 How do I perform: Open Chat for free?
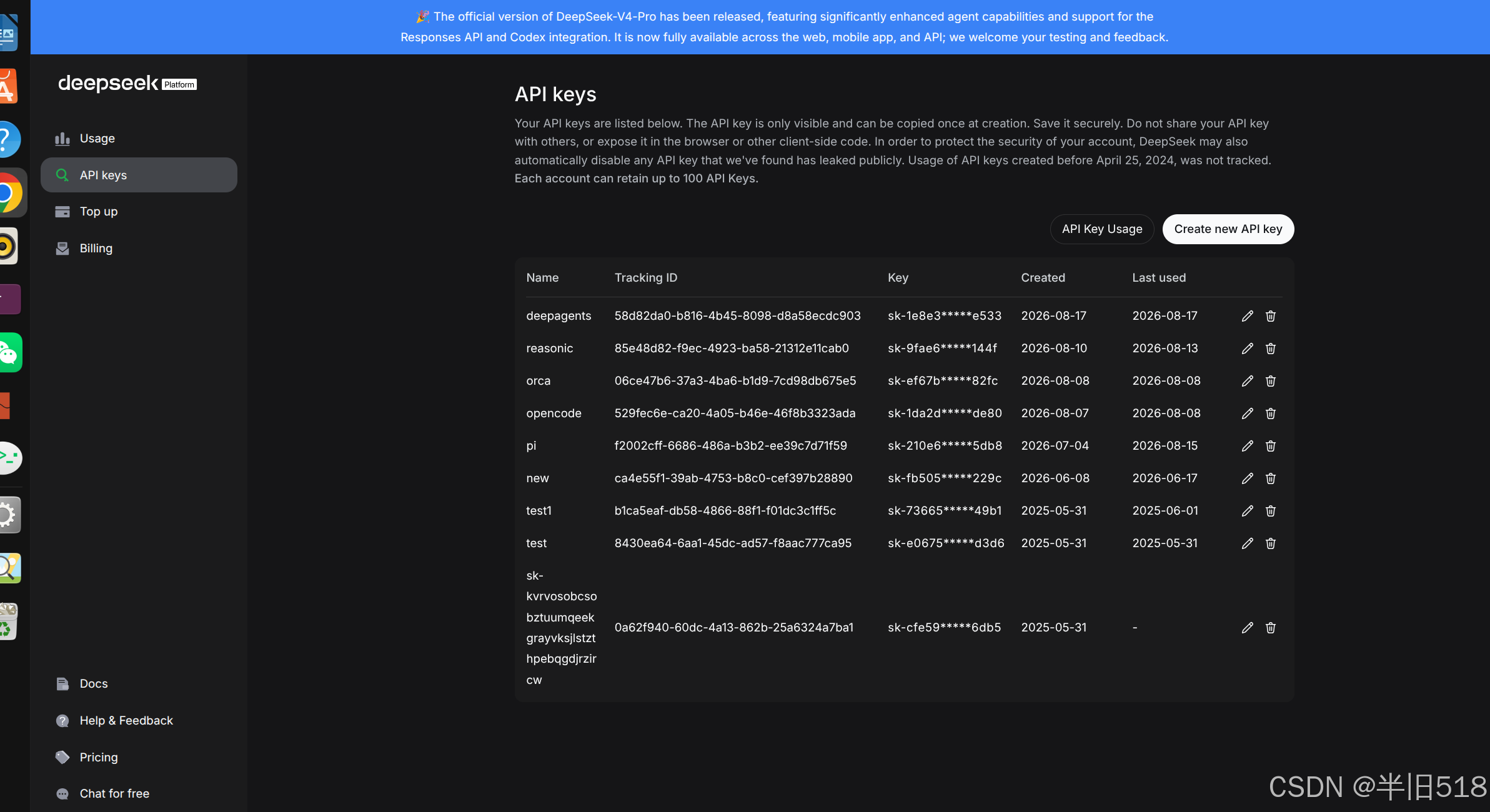coord(139,794)
